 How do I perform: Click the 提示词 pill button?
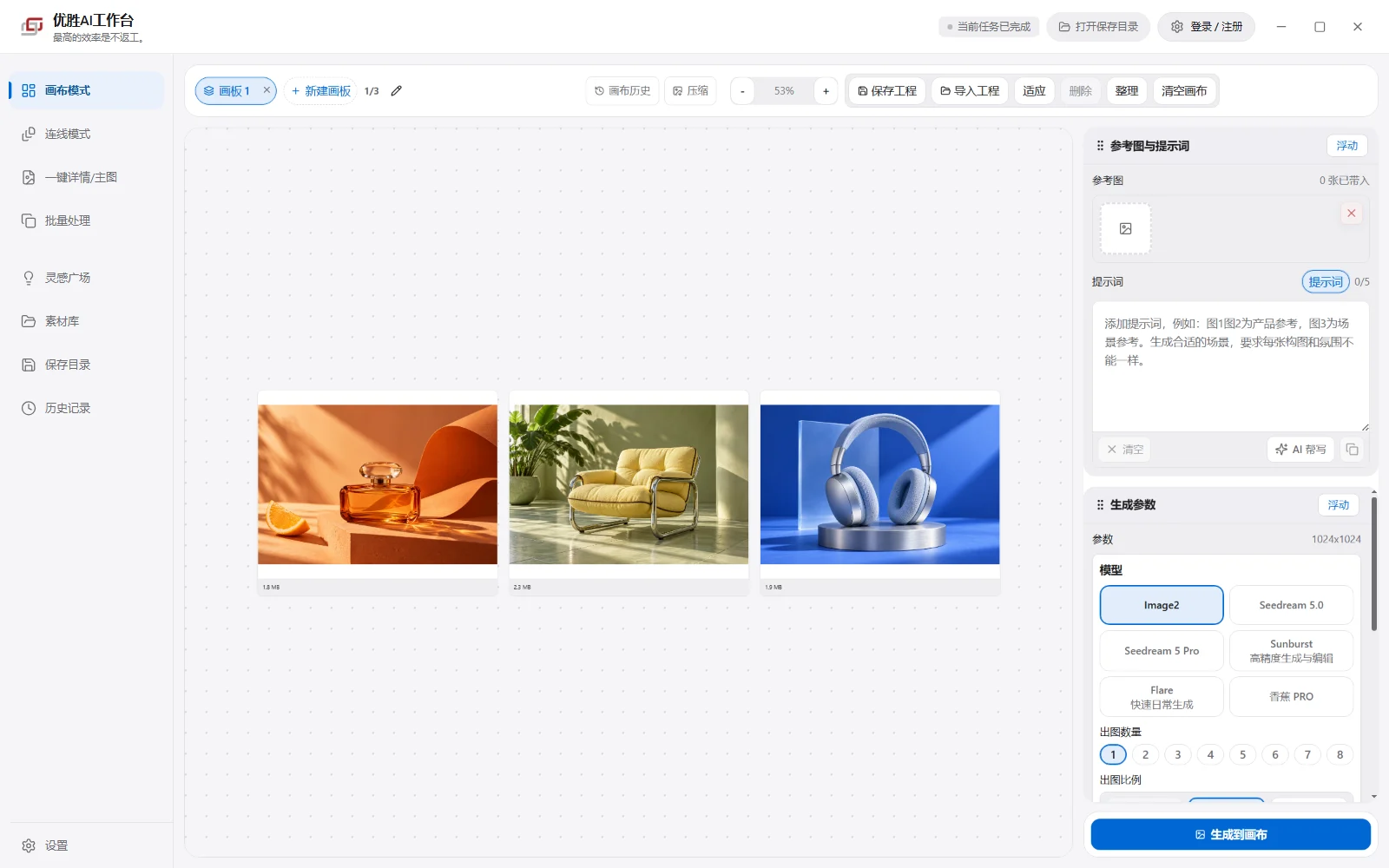[1326, 282]
